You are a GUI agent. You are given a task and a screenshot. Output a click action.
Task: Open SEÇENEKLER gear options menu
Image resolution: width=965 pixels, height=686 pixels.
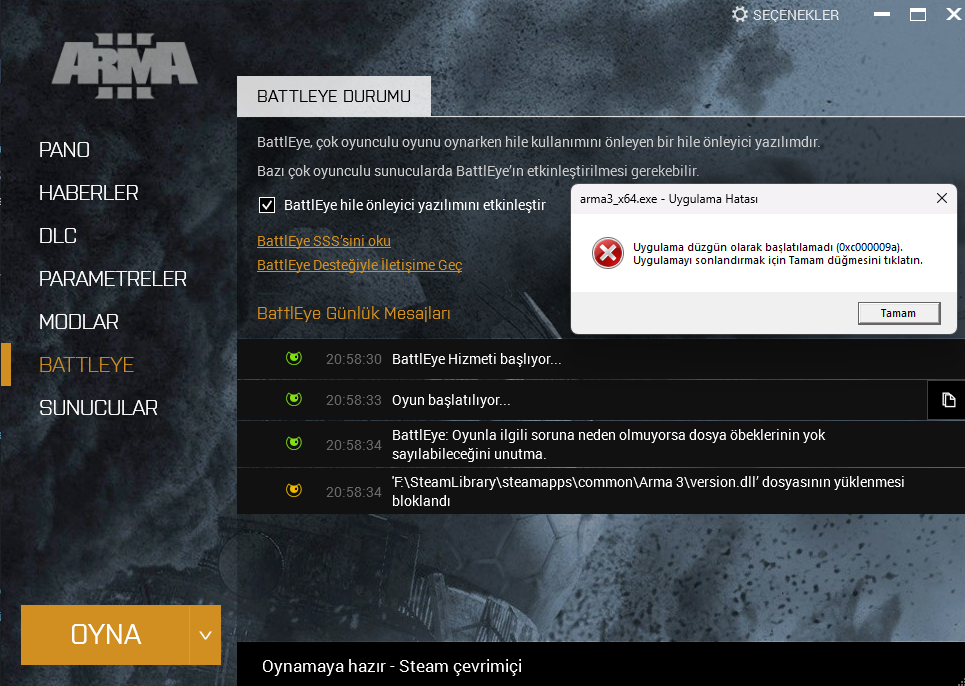[785, 15]
